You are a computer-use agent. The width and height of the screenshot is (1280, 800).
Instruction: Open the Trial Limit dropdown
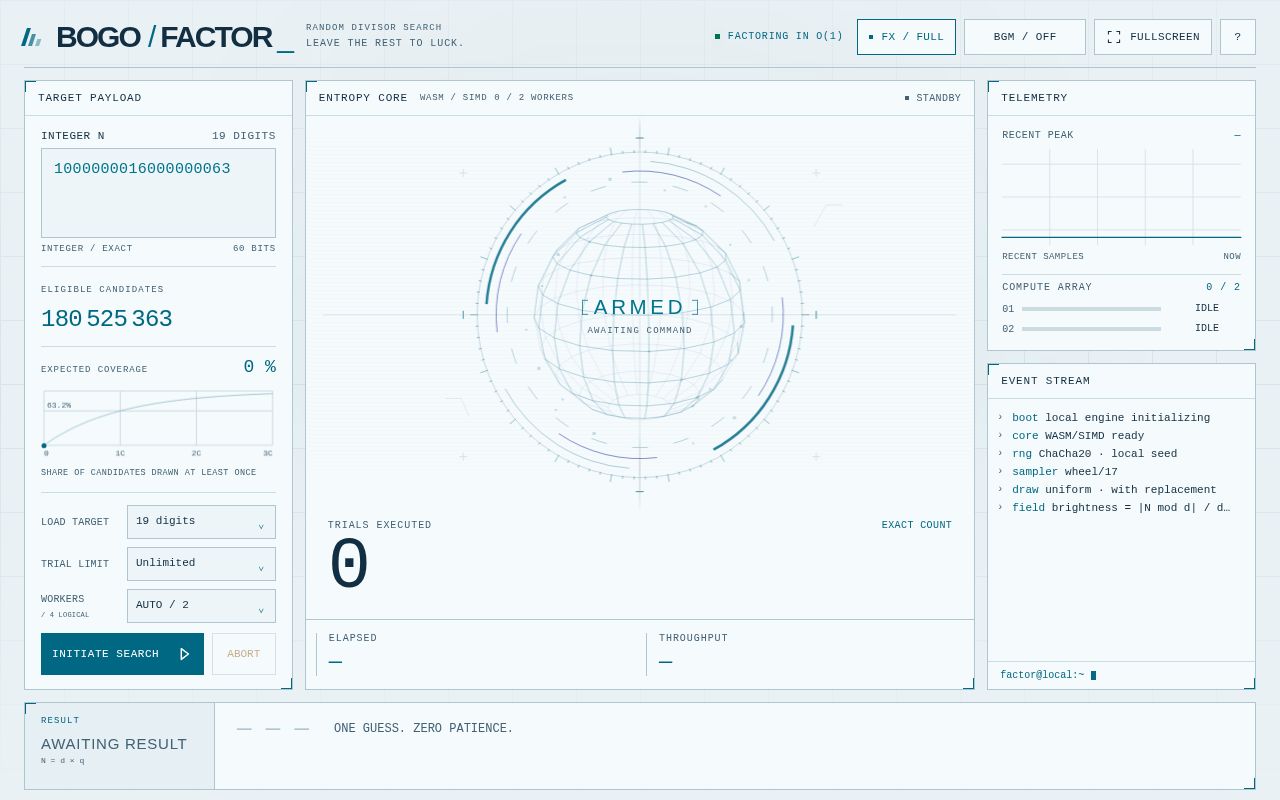click(x=201, y=564)
